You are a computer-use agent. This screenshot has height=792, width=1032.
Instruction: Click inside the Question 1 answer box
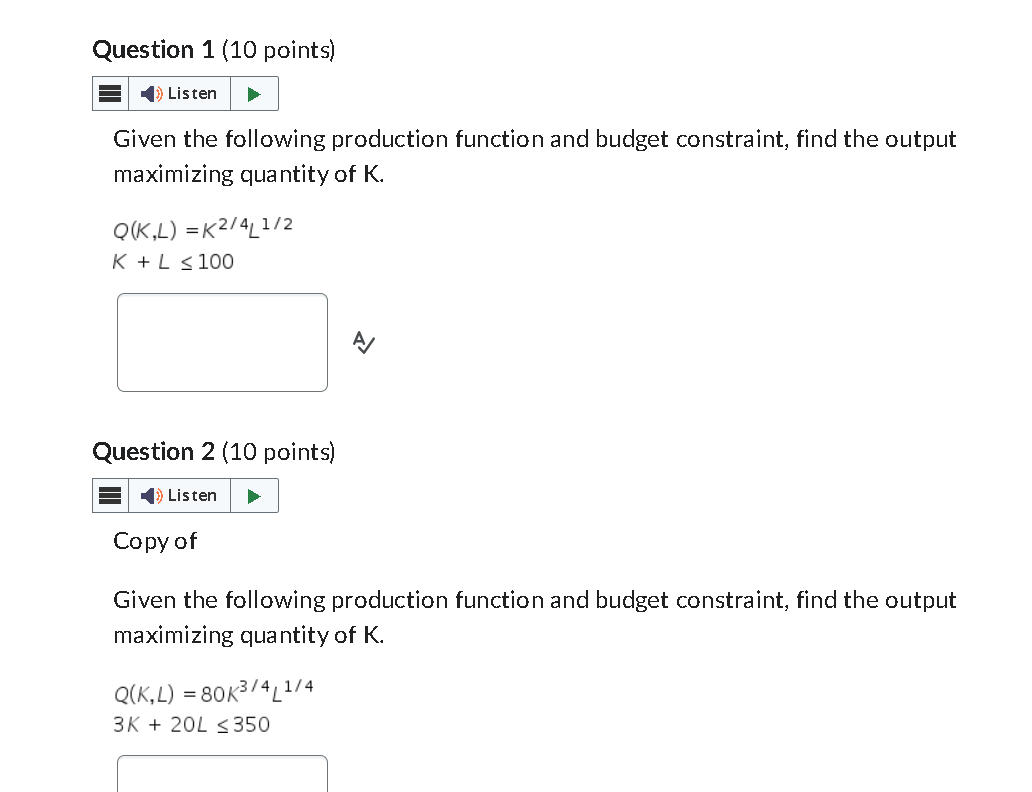pyautogui.click(x=222, y=342)
